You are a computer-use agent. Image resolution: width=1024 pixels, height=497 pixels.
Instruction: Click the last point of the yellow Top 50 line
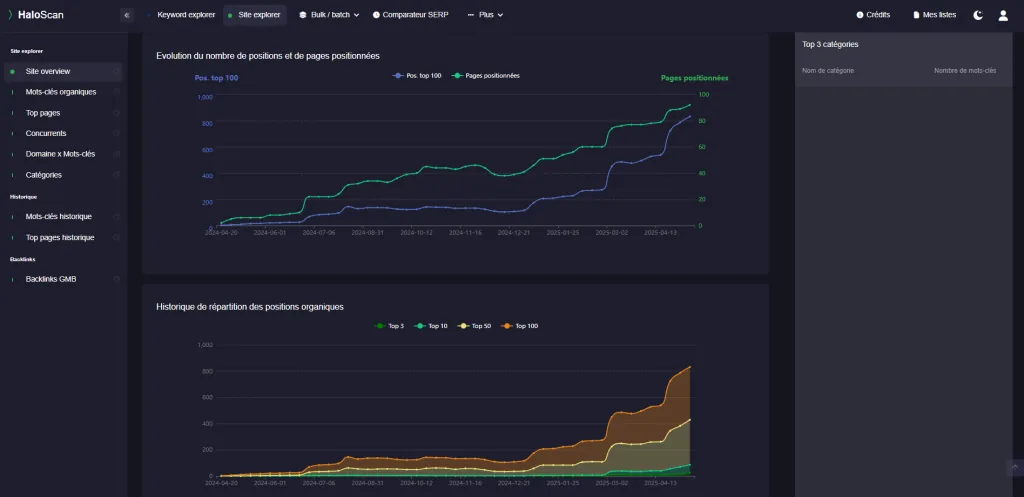coord(690,420)
